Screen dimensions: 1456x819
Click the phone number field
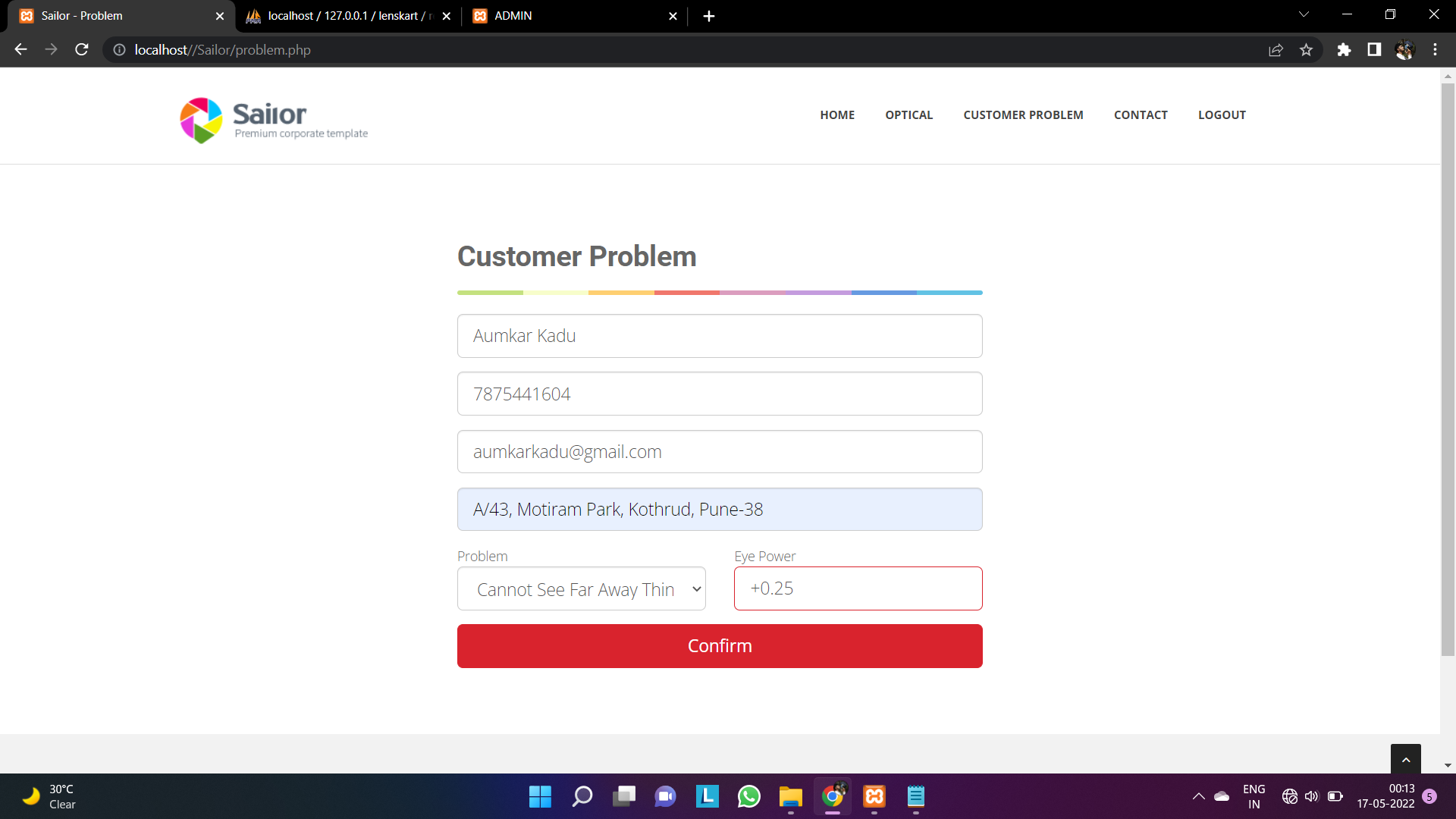pos(720,394)
